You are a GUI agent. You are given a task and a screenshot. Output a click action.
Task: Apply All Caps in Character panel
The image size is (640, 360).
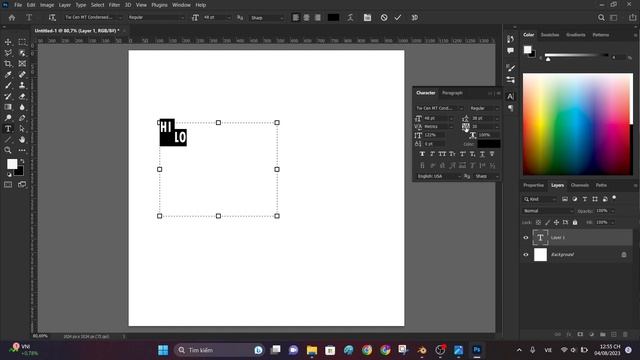click(x=442, y=154)
